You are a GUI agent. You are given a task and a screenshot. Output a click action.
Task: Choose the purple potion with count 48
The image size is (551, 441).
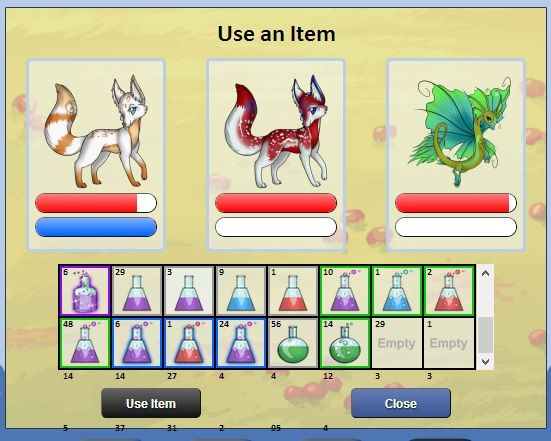click(x=85, y=343)
